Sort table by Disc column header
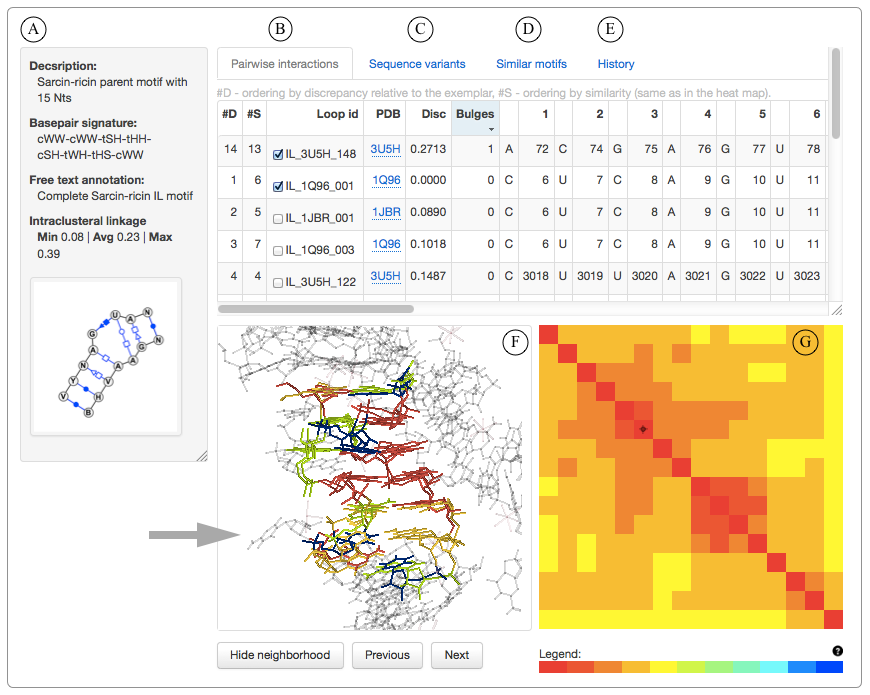Screen dimensions: 870x695 [x=433, y=114]
